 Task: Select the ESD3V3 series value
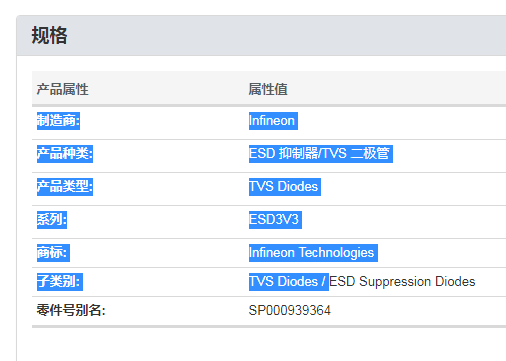click(x=275, y=220)
